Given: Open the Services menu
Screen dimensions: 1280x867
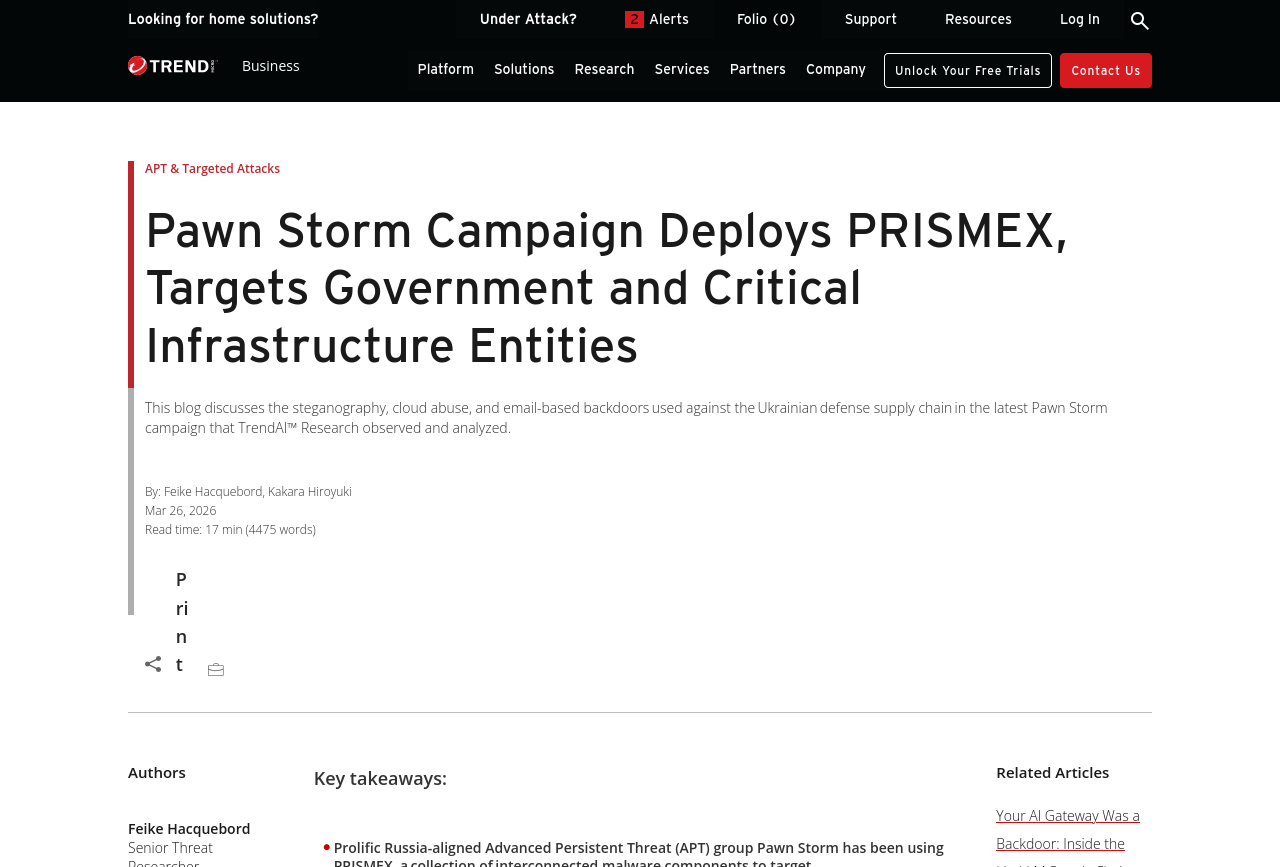Looking at the screenshot, I should point(682,69).
